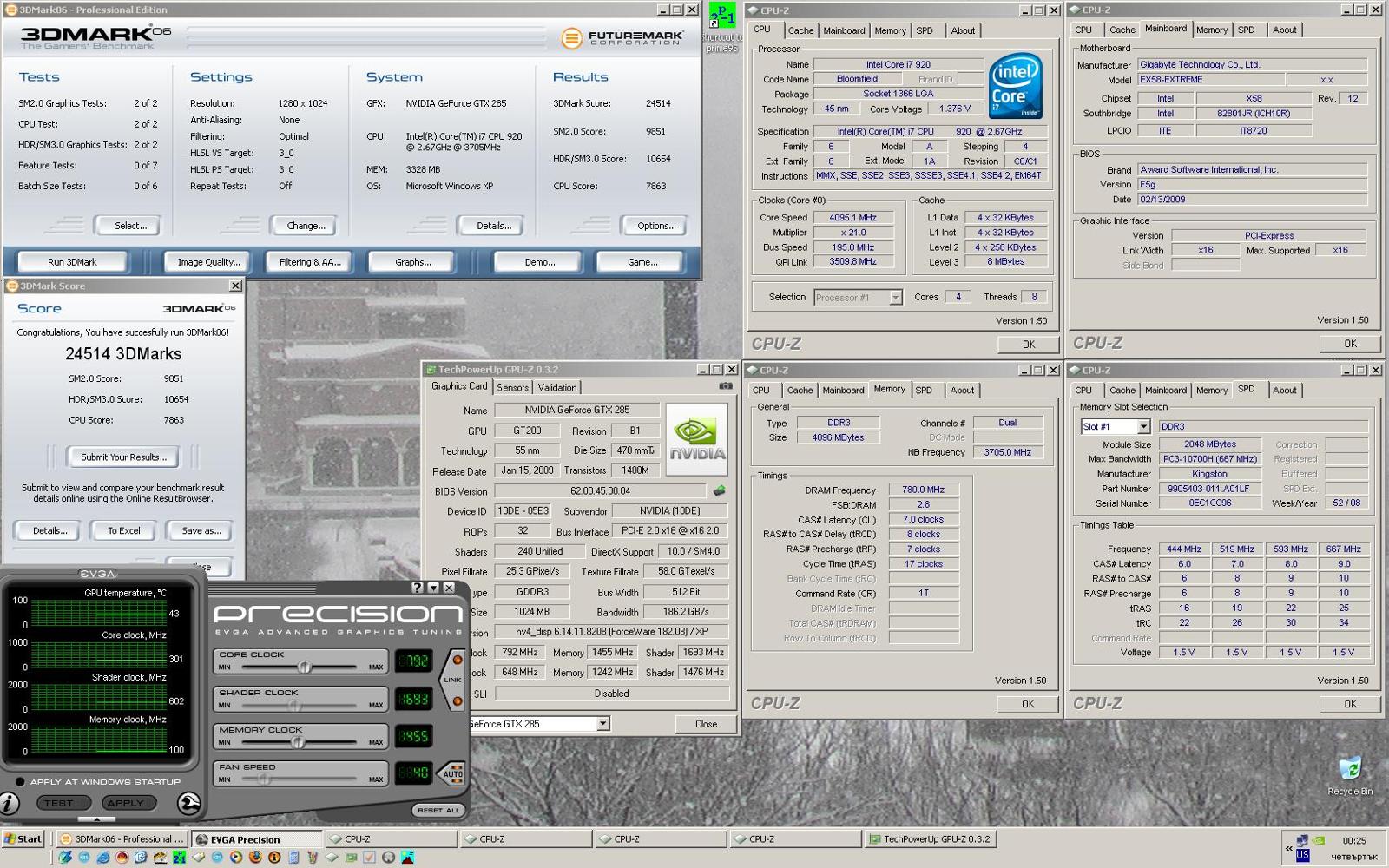Screen dimensions: 1389x868
Task: Select the Graphics Card tab in GPU-Z
Action: coord(459,386)
